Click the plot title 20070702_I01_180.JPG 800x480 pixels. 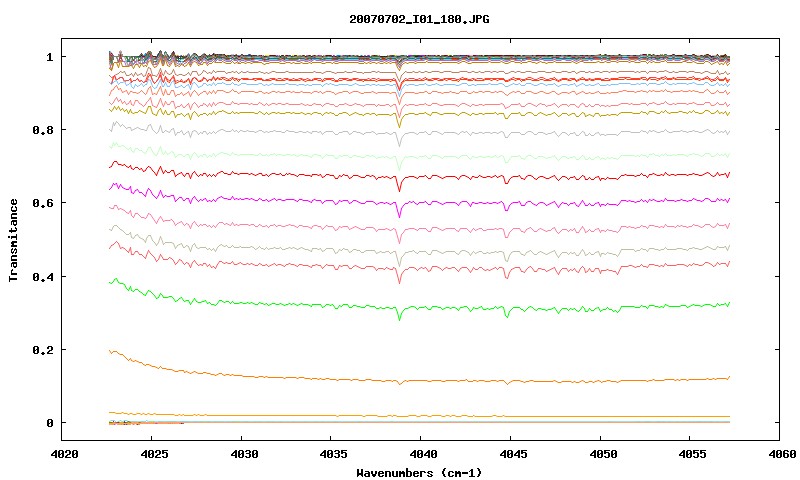point(419,19)
